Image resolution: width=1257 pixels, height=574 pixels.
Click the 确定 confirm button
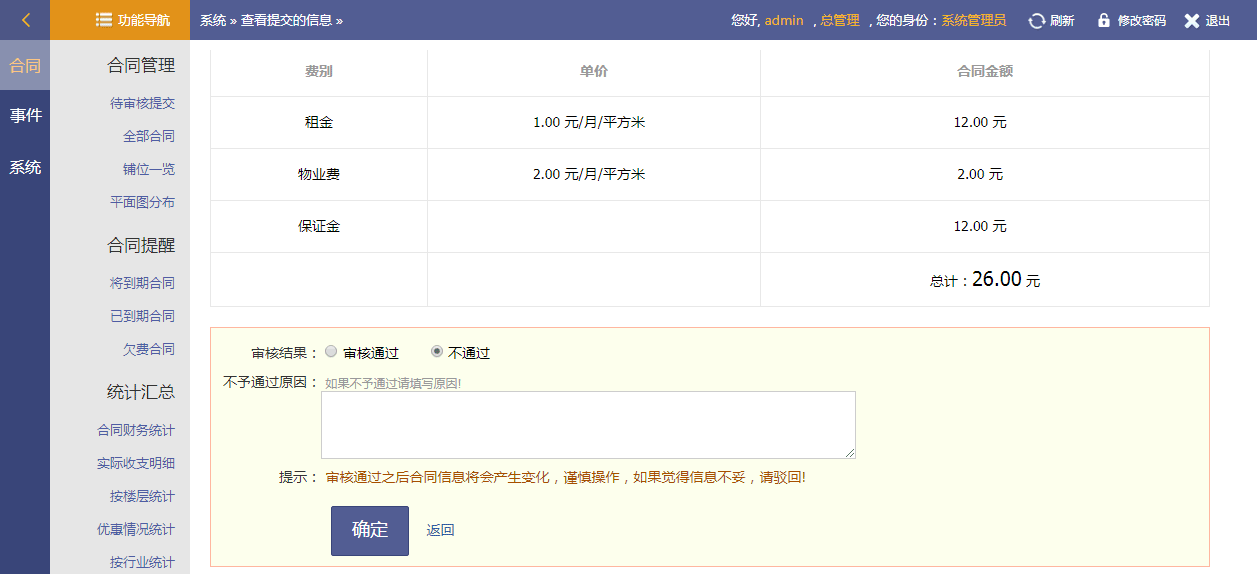point(370,530)
